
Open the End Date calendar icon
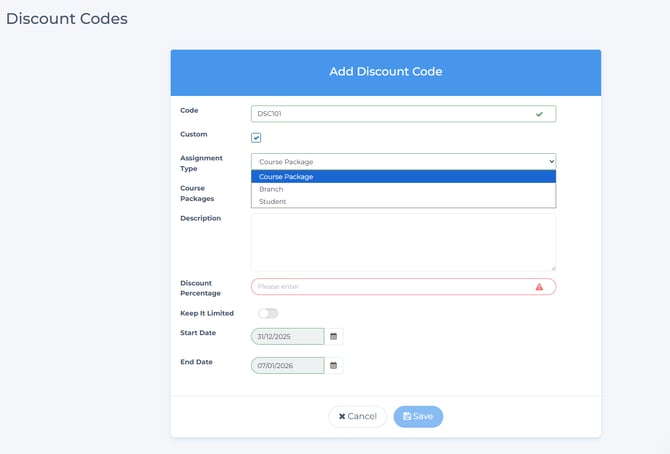point(334,366)
